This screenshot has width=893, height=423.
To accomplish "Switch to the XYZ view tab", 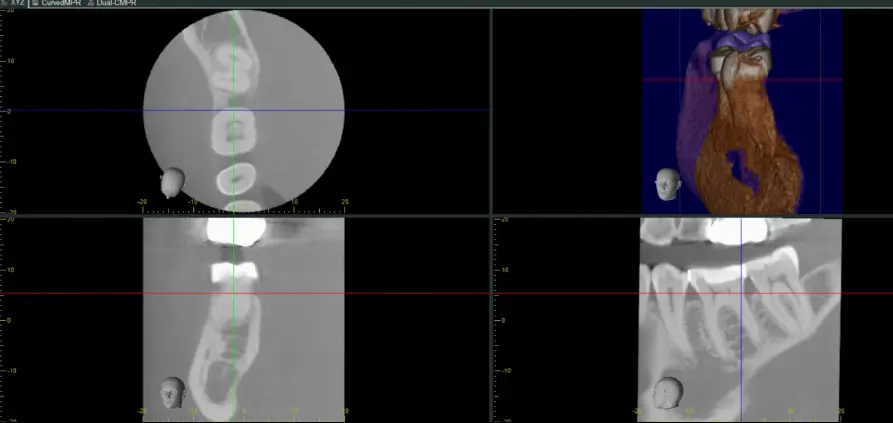I will 14,3.
